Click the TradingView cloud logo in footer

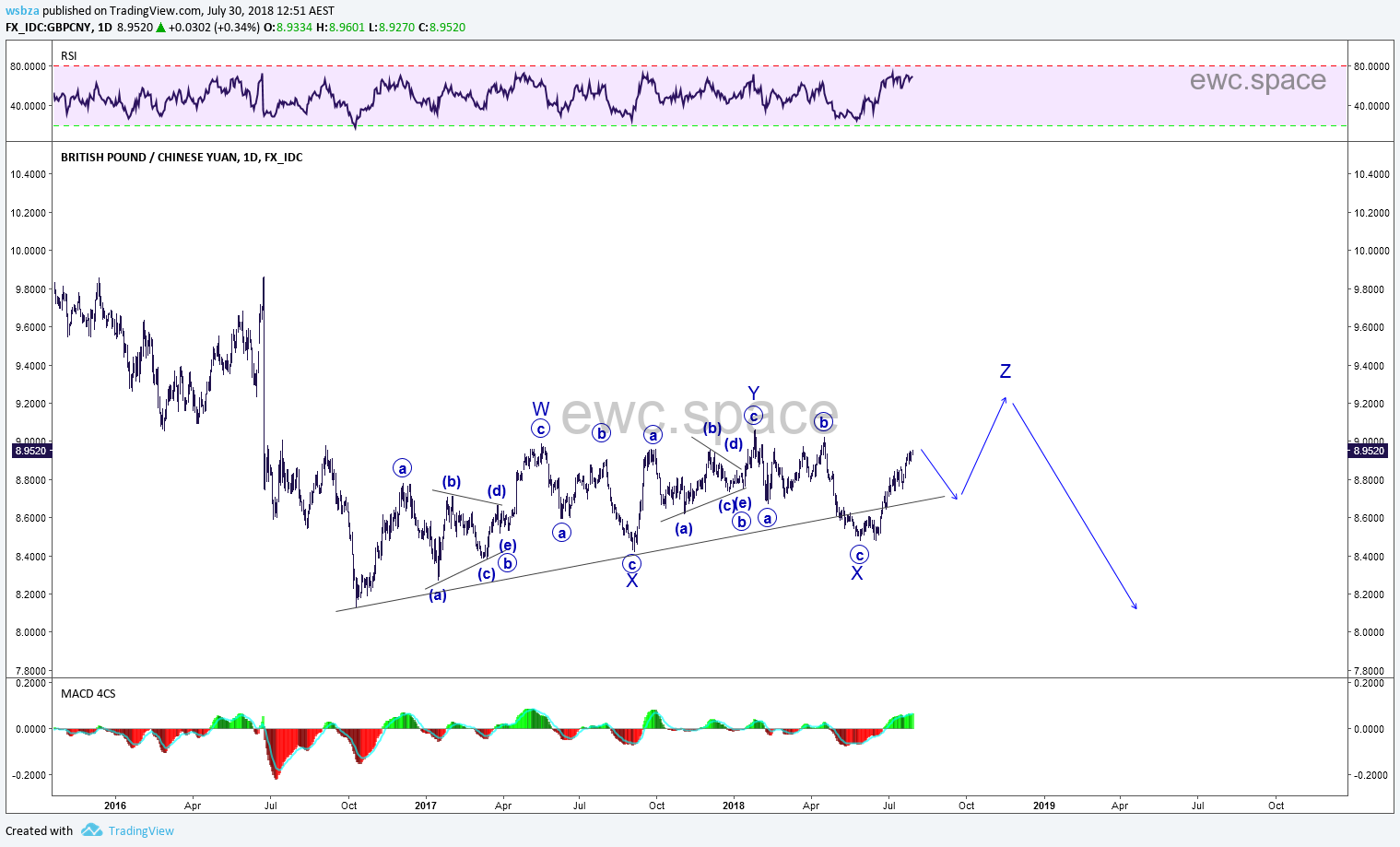pos(91,830)
